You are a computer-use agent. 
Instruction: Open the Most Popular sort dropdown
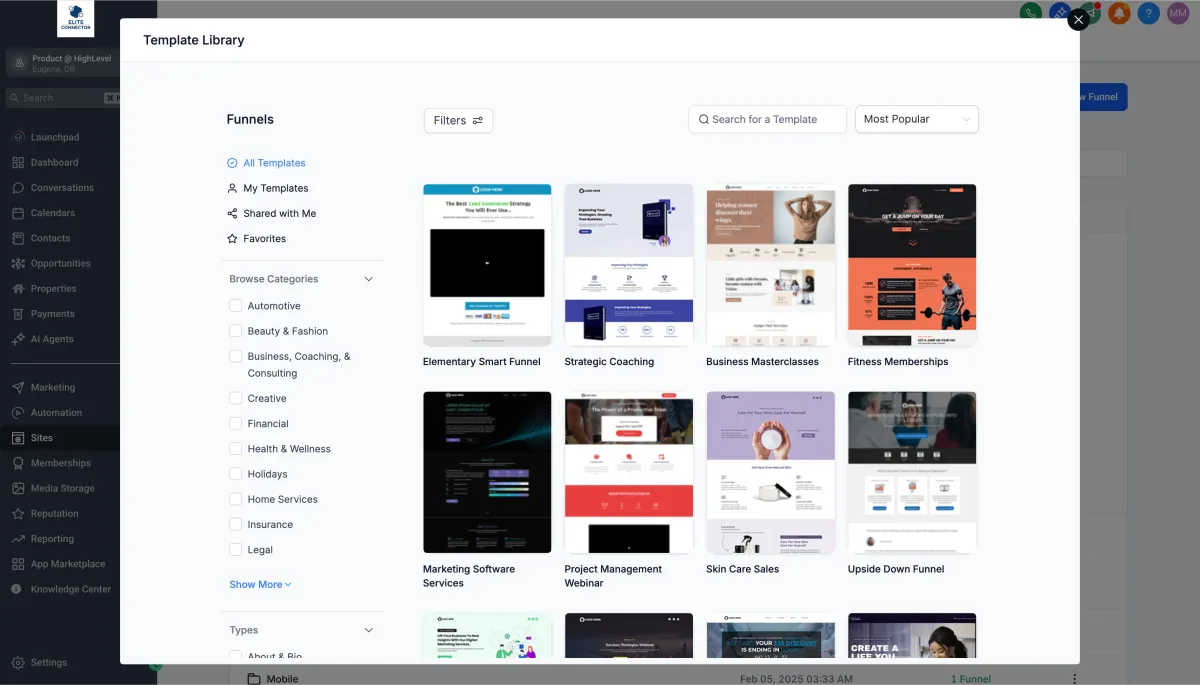[917, 119]
